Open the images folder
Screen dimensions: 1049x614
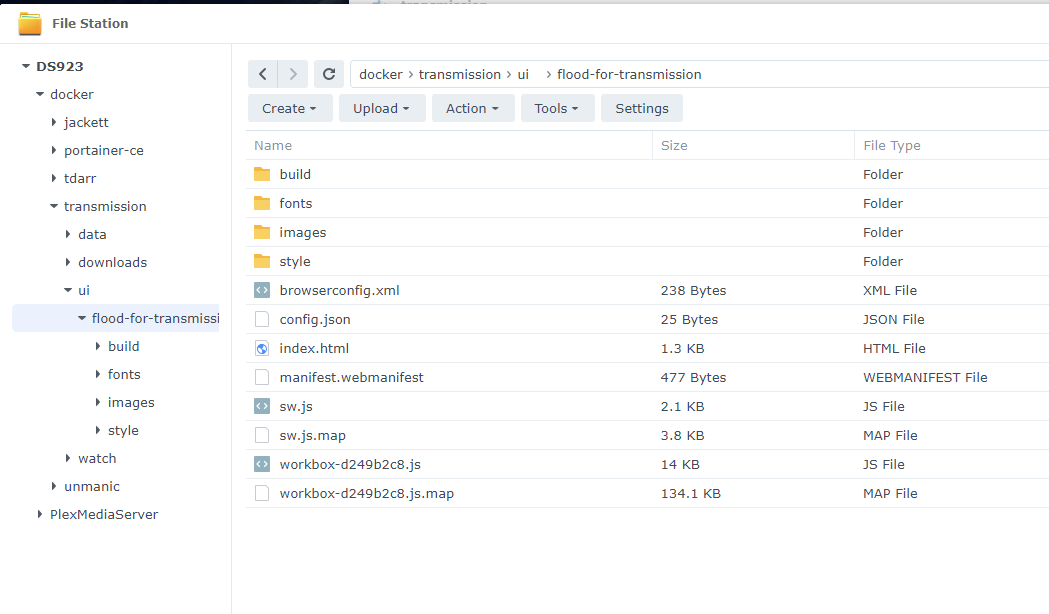pos(303,232)
